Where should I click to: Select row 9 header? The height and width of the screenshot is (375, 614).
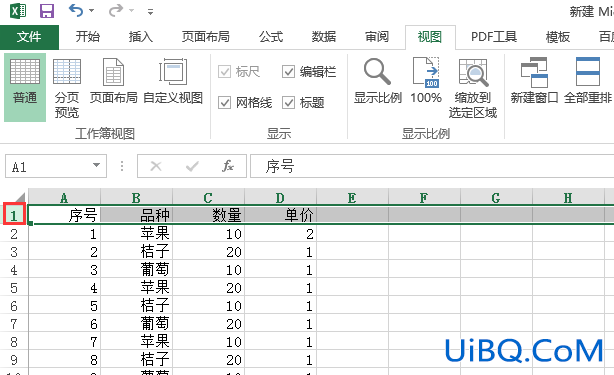click(14, 360)
